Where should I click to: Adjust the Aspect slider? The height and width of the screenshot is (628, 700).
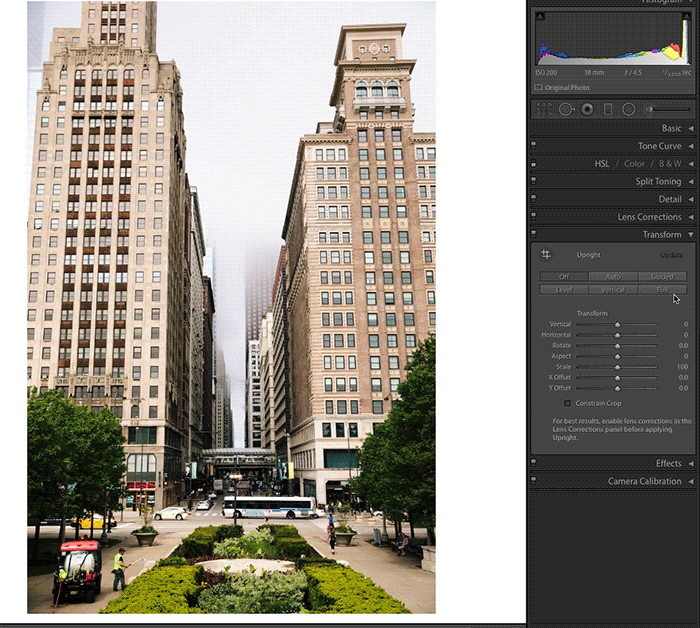pyautogui.click(x=617, y=356)
